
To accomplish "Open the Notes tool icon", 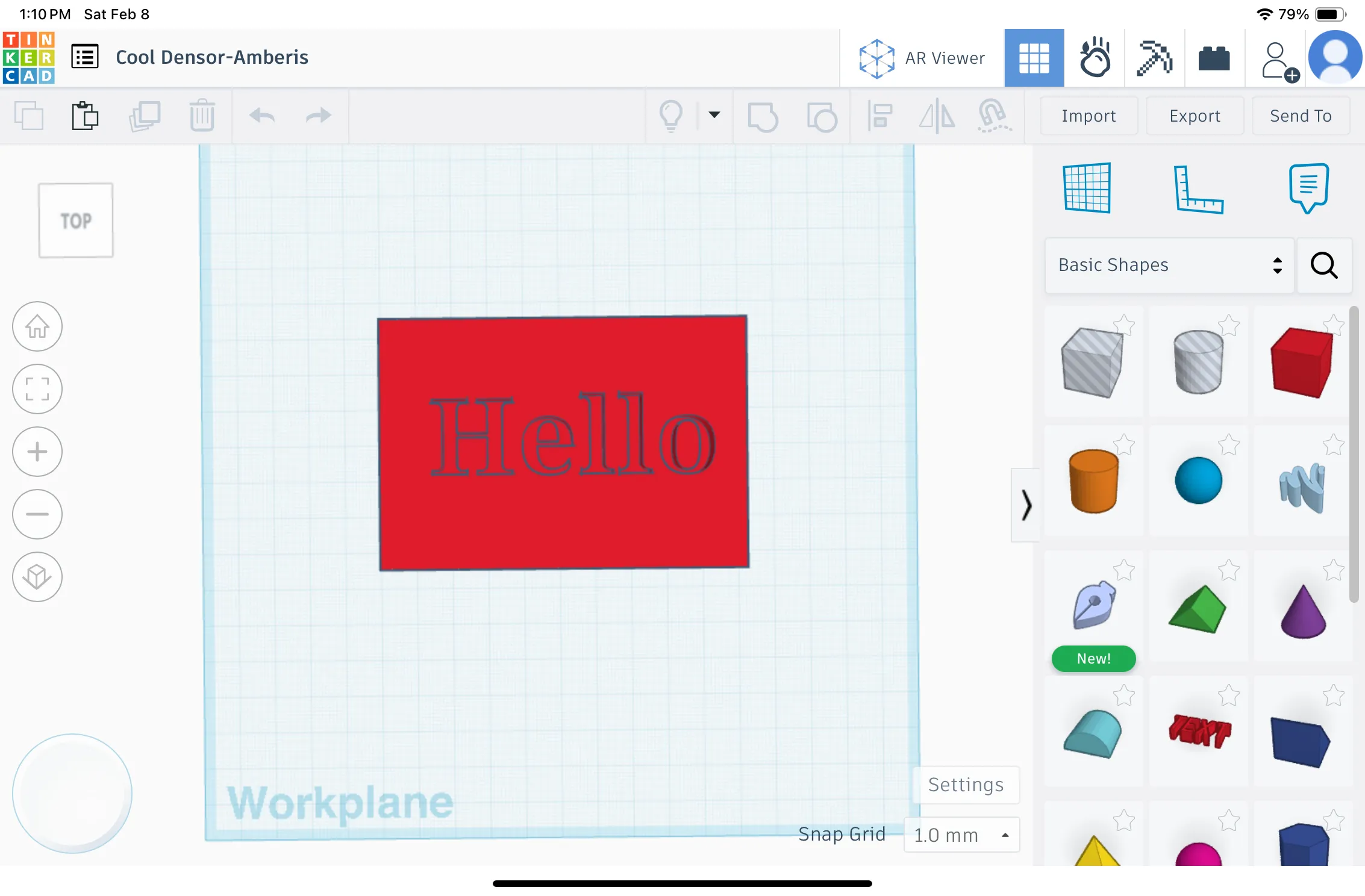I will coord(1308,188).
